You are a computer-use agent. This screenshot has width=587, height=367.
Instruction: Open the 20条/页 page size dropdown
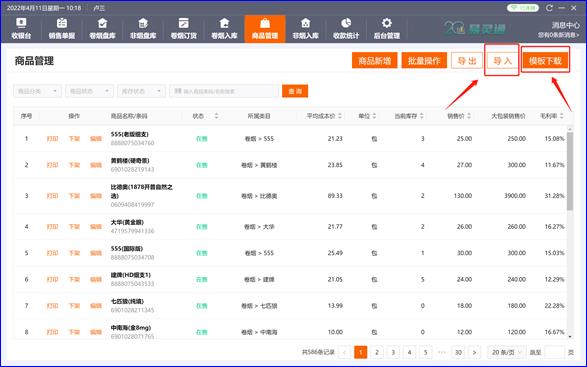click(x=507, y=352)
